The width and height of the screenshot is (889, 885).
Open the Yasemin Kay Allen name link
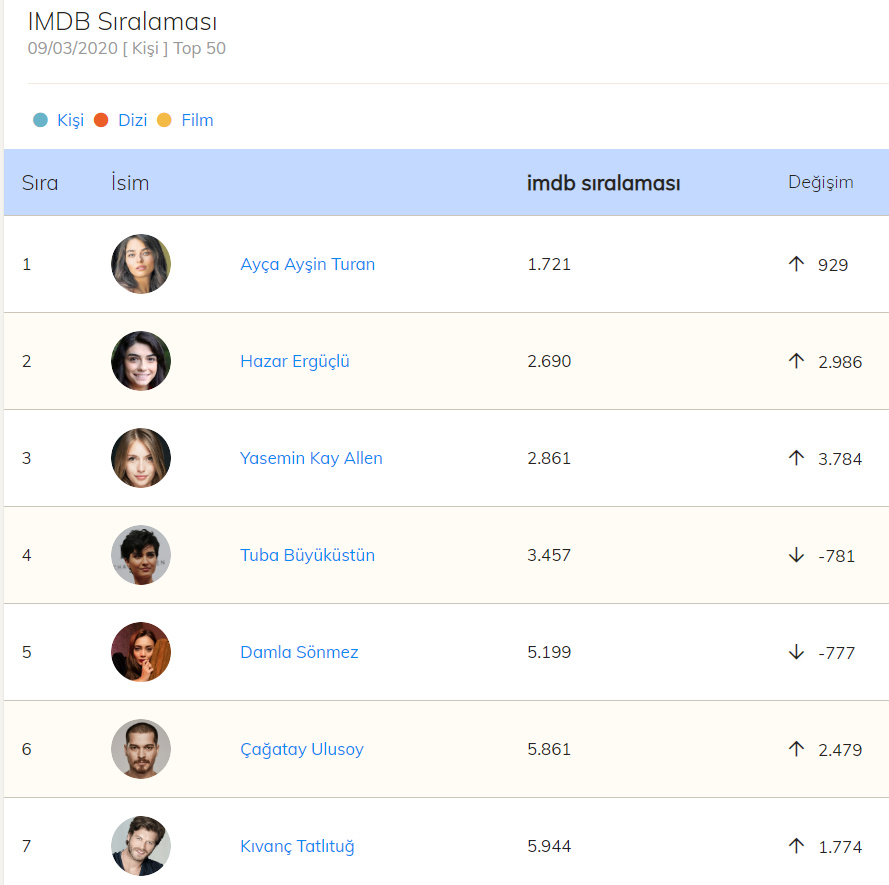click(x=311, y=459)
